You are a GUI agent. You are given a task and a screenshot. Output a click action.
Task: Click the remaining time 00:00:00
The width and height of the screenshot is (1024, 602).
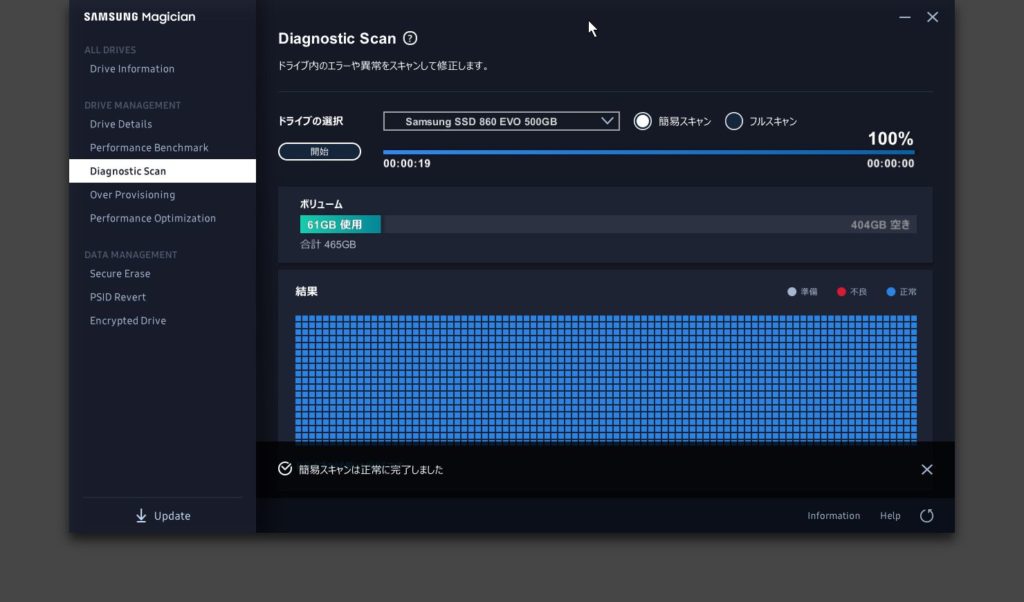890,164
